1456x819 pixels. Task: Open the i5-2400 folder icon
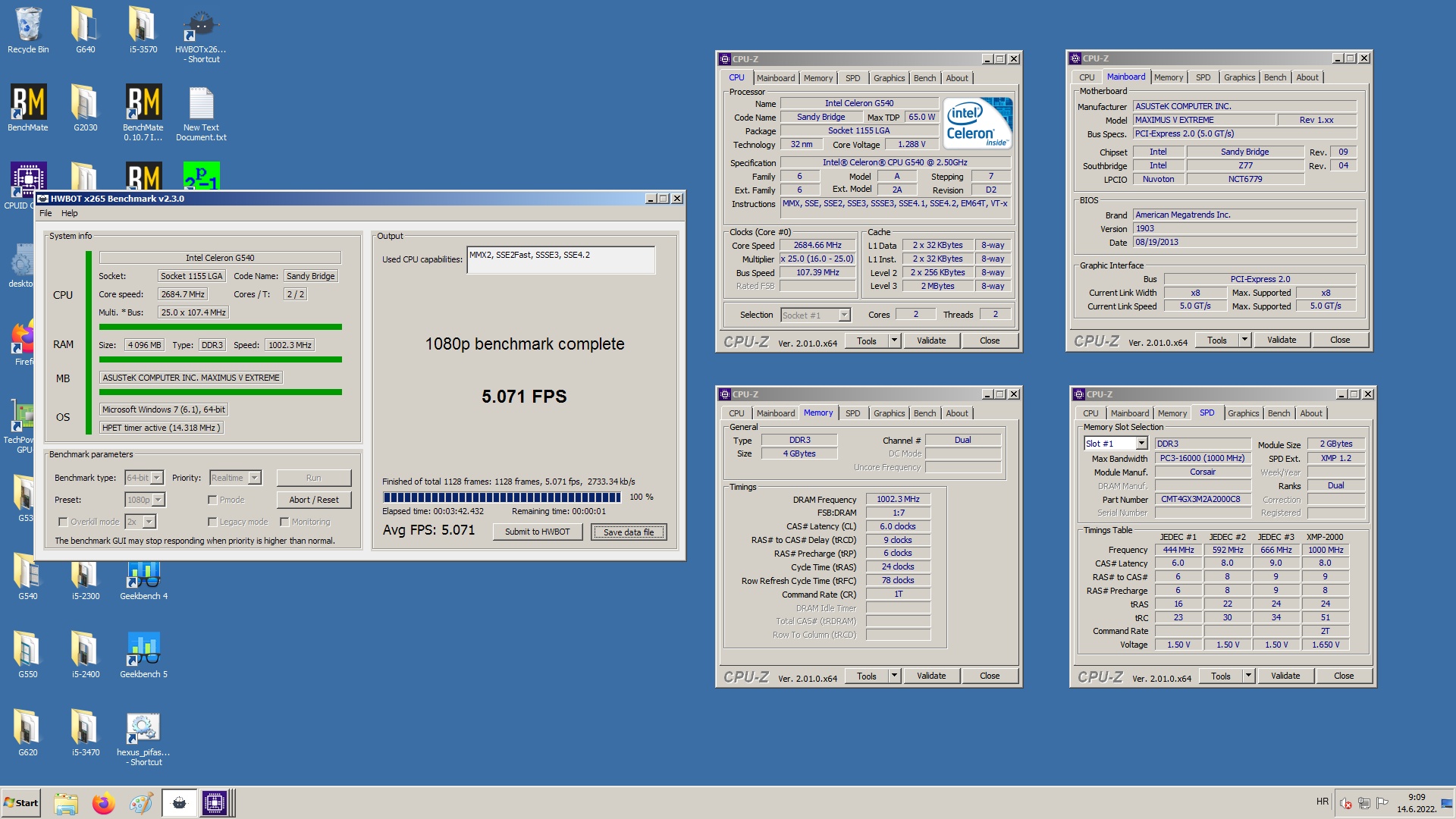click(85, 655)
